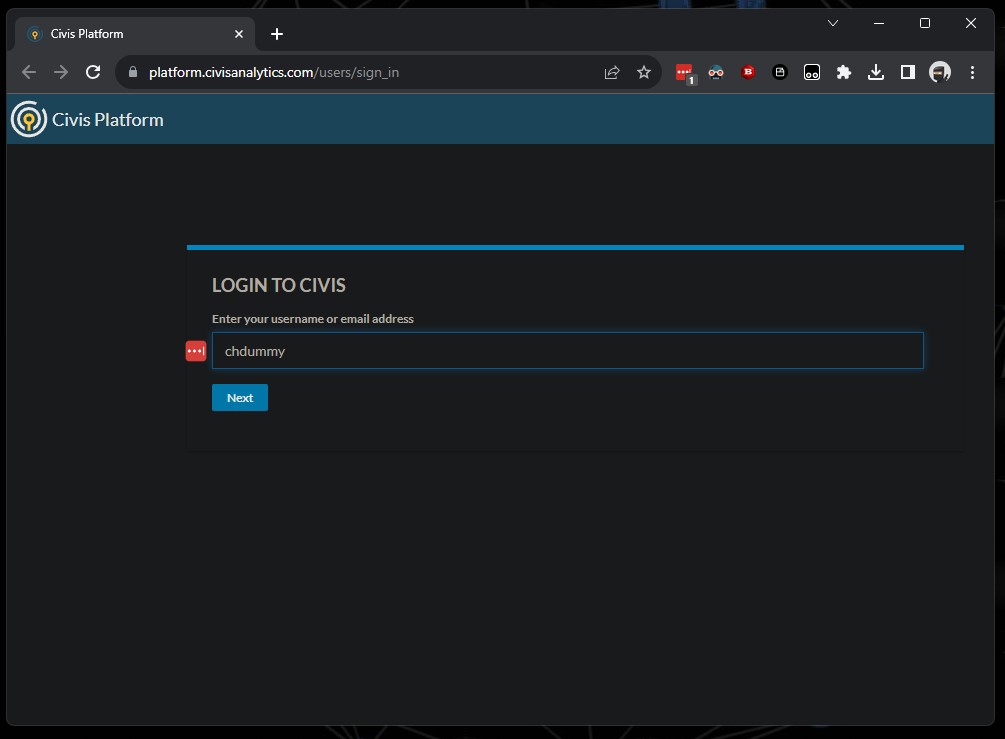Click the 'Enter your username or email address' label
This screenshot has width=1005, height=739.
pyautogui.click(x=313, y=319)
